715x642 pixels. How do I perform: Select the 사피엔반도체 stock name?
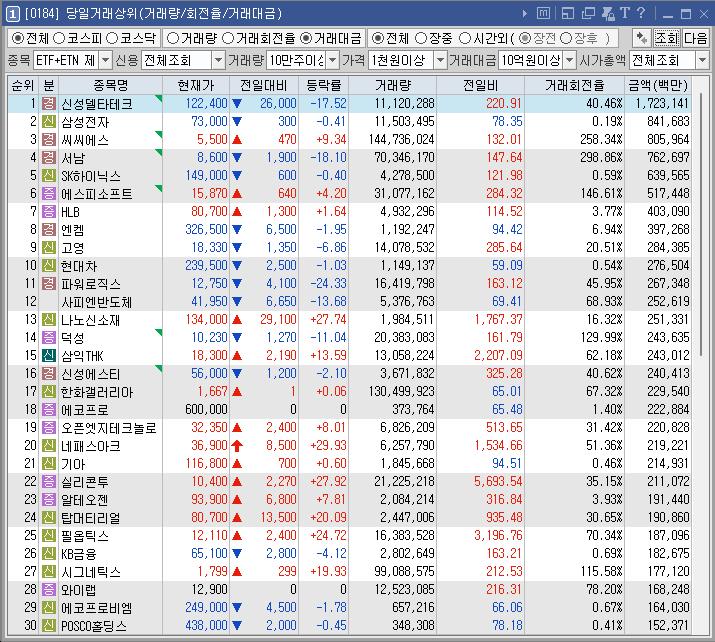click(x=97, y=302)
